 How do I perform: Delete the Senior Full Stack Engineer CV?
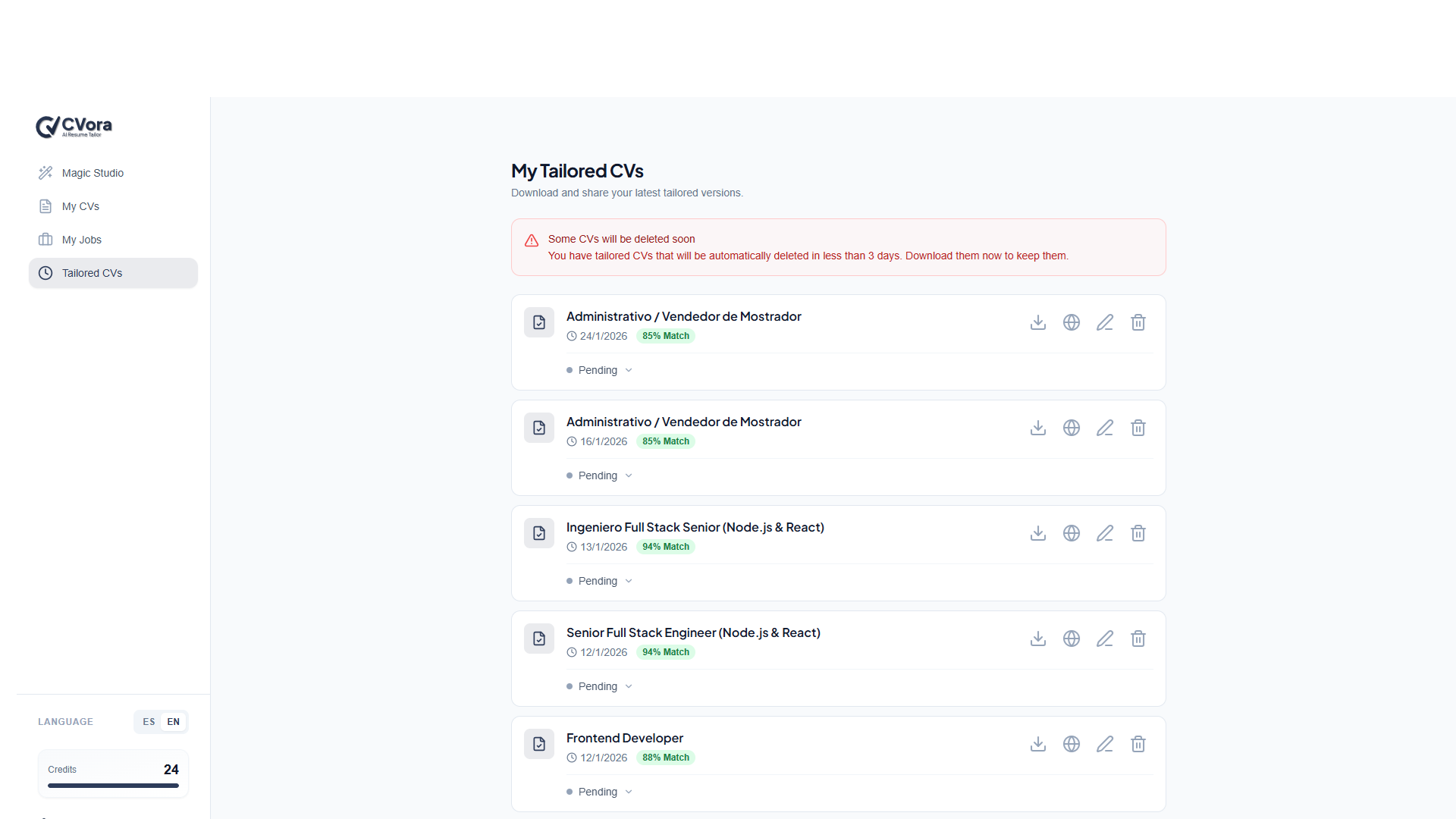1138,639
